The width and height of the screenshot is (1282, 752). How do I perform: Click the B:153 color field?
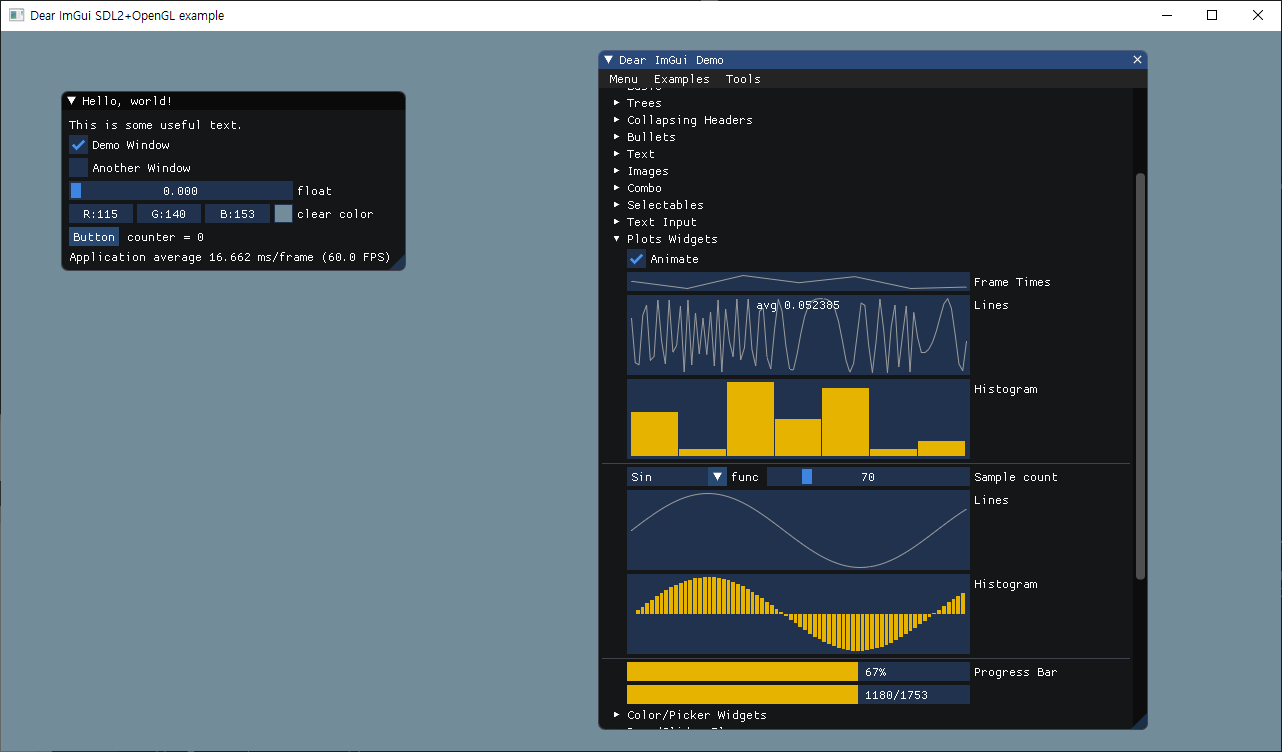point(237,214)
